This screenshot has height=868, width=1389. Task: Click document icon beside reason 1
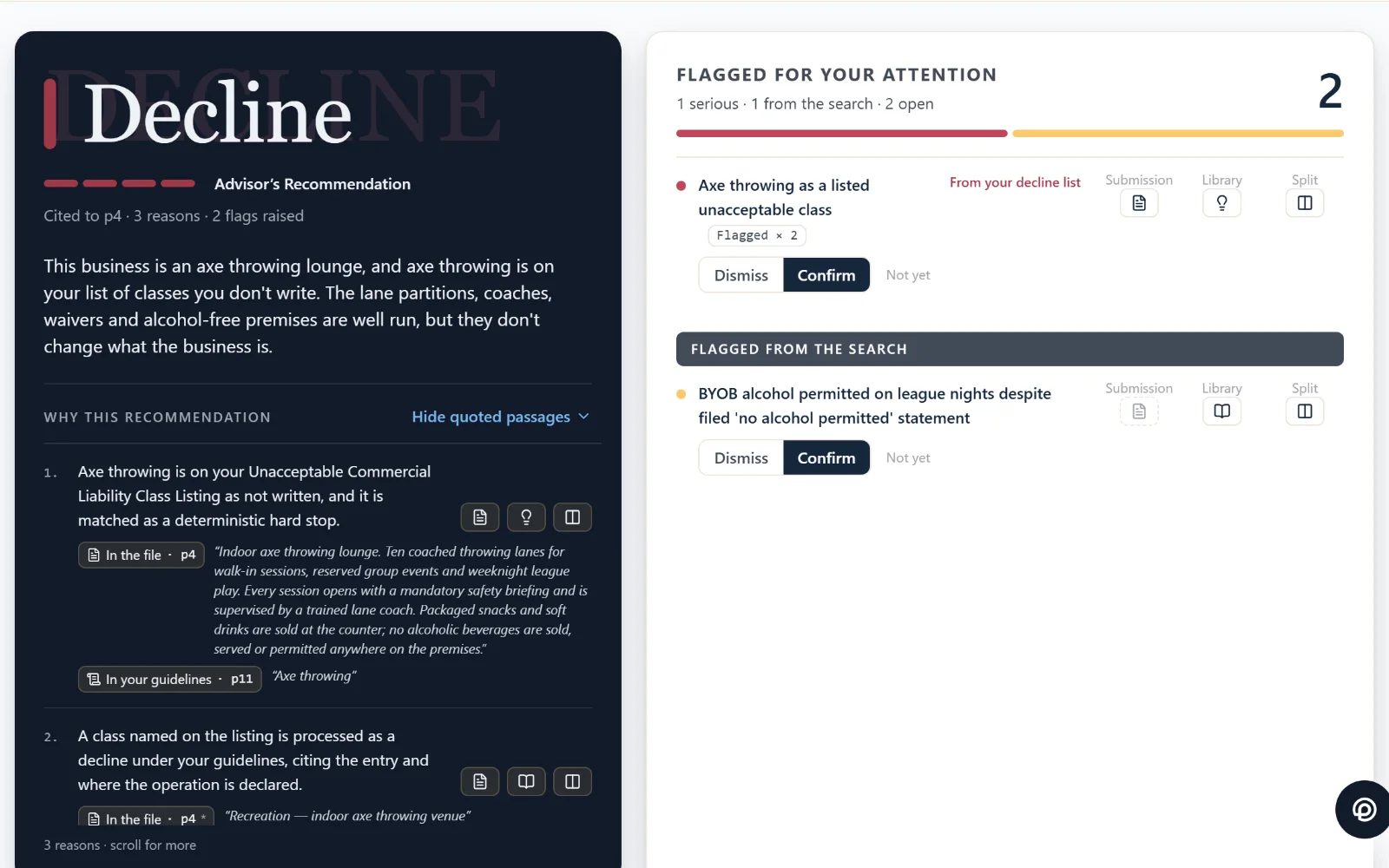coord(480,517)
